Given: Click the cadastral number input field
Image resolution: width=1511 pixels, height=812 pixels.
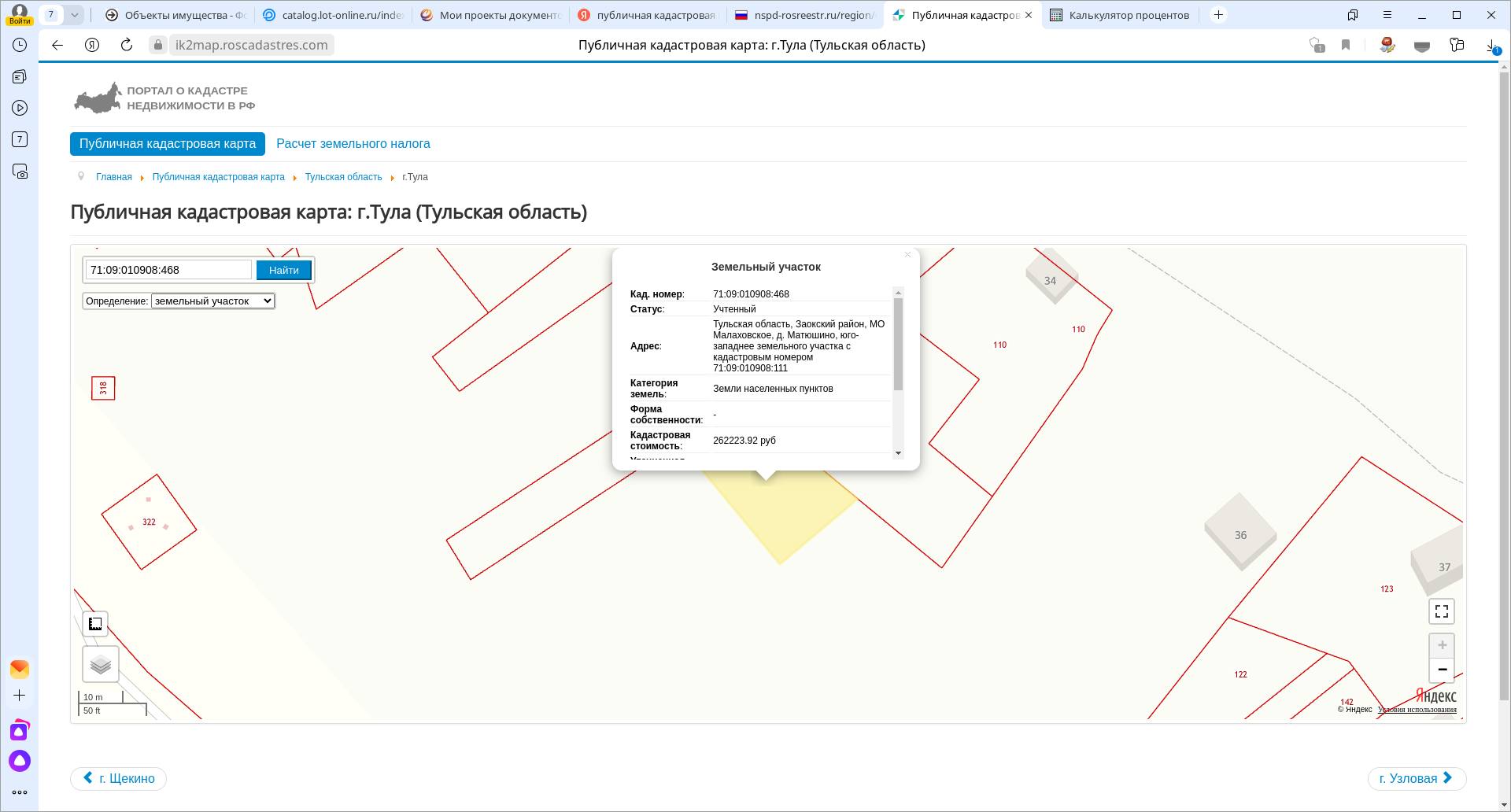Looking at the screenshot, I should click(x=168, y=270).
